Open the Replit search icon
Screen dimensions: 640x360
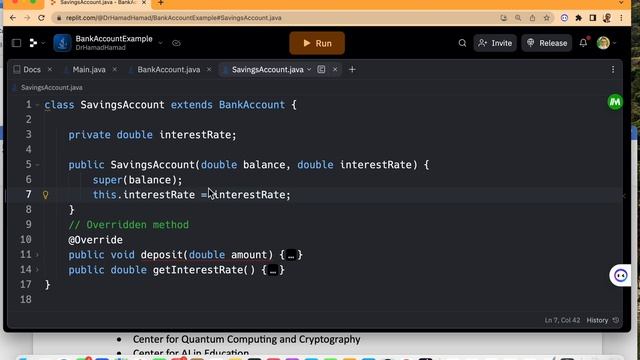tap(462, 43)
